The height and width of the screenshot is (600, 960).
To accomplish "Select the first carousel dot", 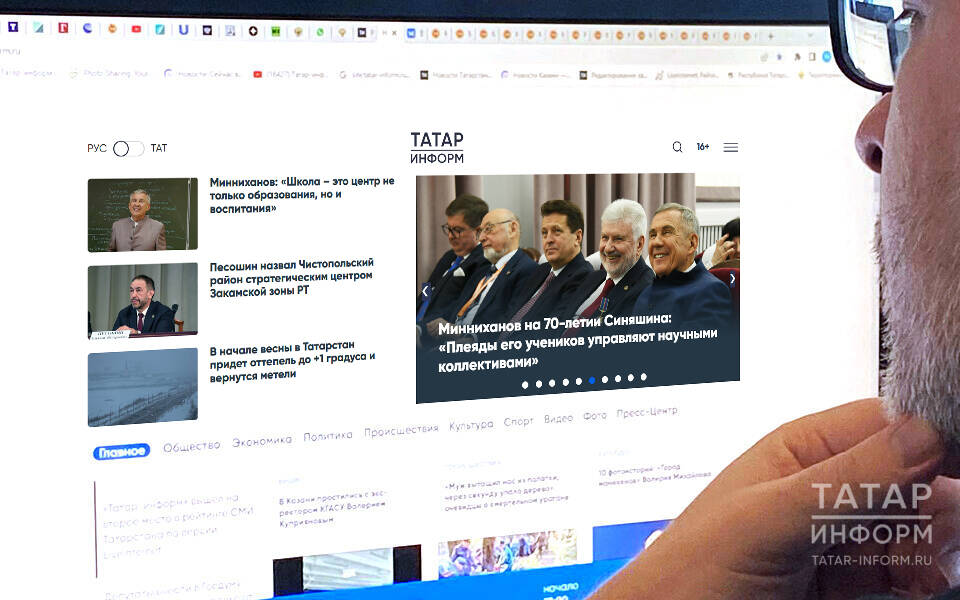I will [x=525, y=384].
